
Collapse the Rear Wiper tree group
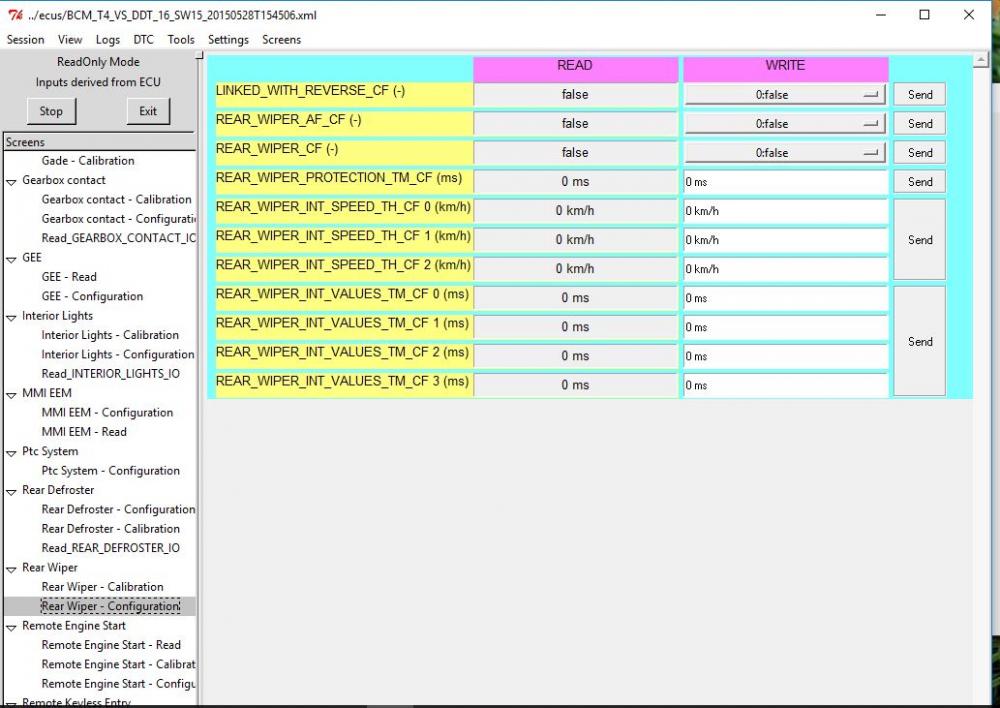click(11, 569)
